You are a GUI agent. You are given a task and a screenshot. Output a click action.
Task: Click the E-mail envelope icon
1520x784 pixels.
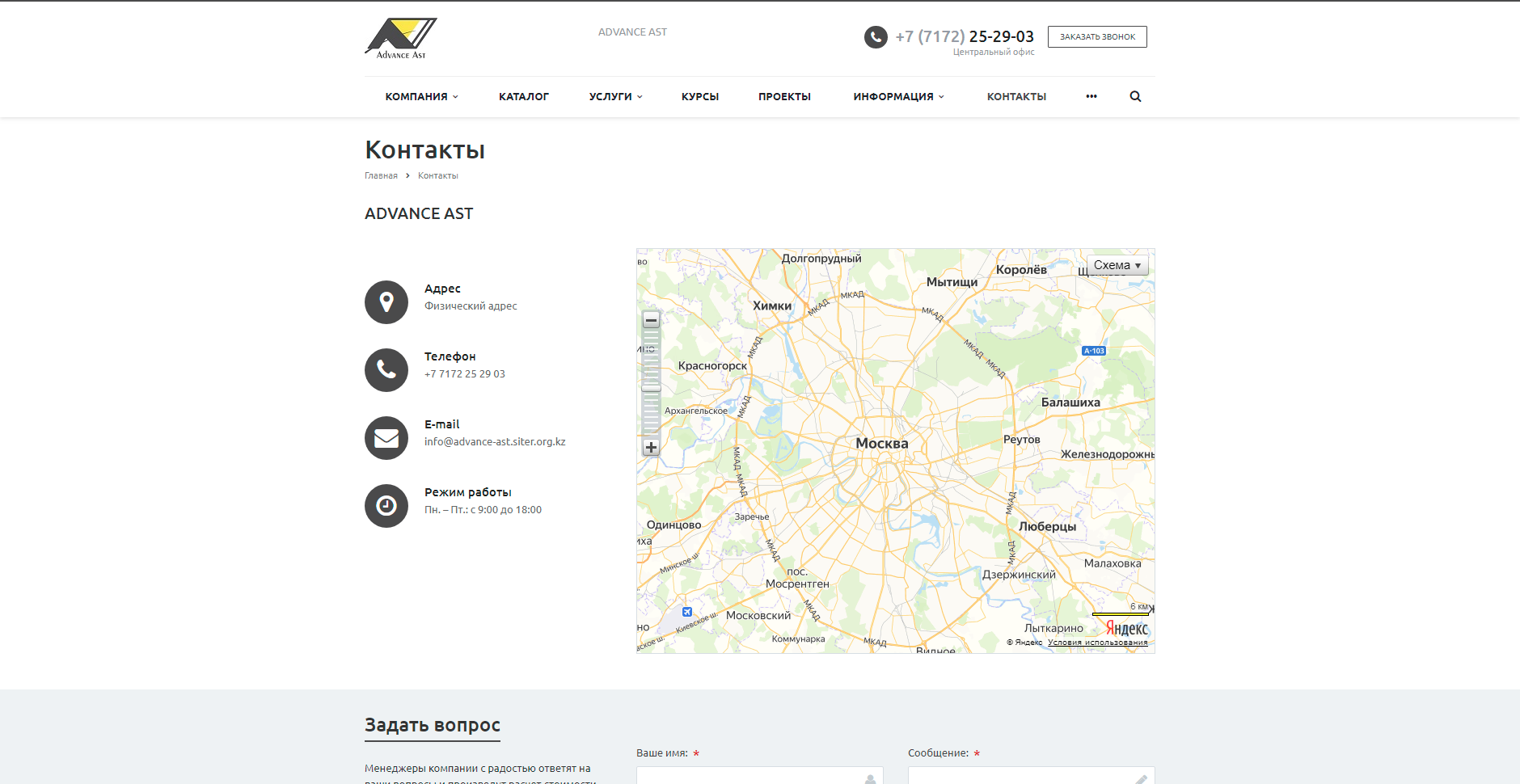(386, 438)
